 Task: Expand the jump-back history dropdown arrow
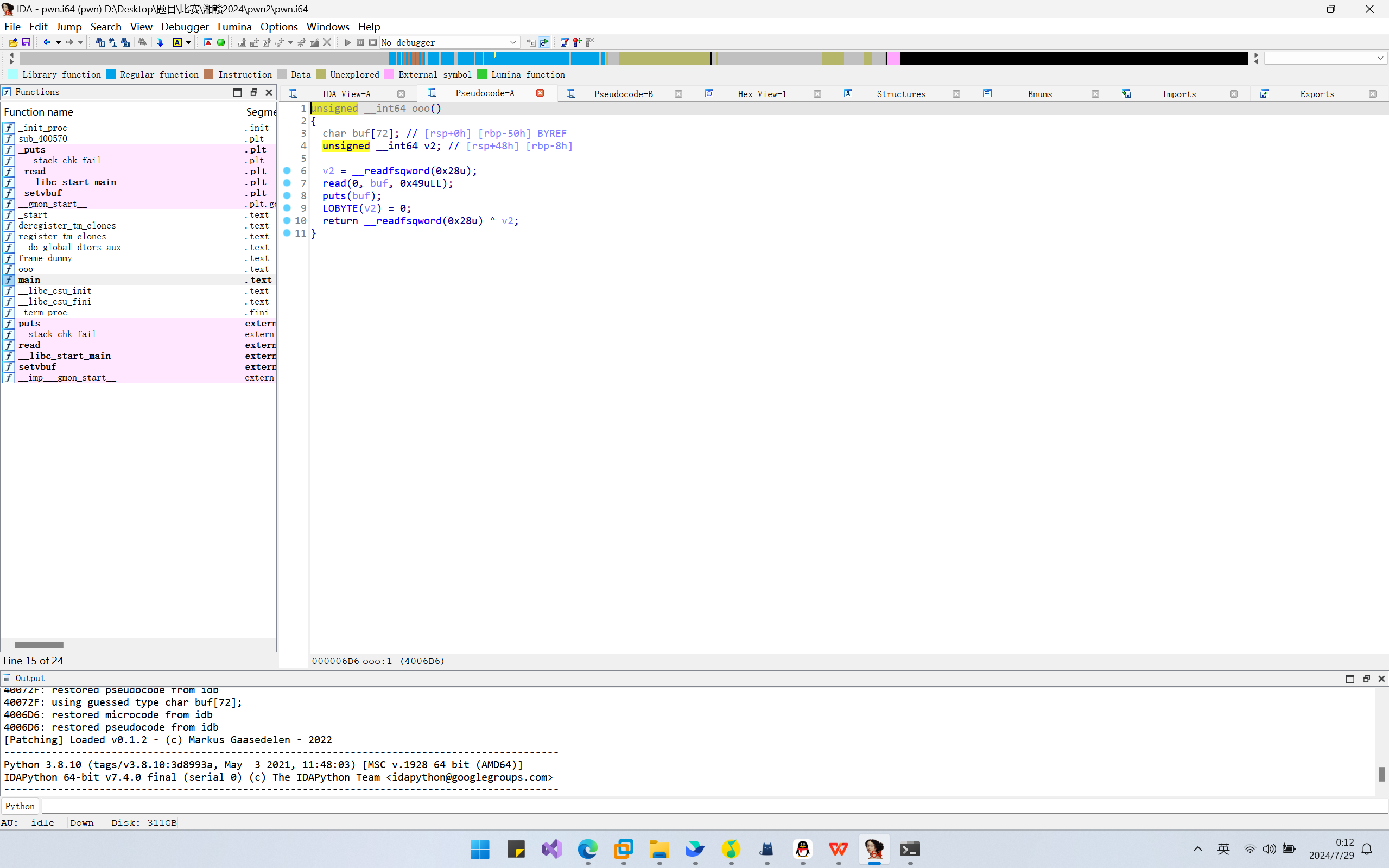(58, 42)
